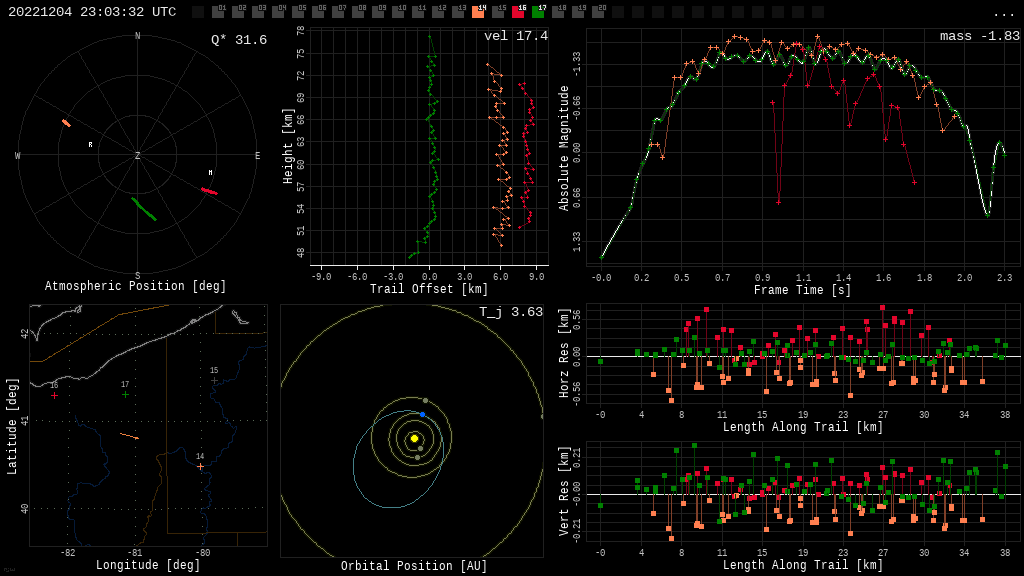Click the blue Earth dot in orbit plot
This screenshot has height=576, width=1024.
click(x=422, y=414)
